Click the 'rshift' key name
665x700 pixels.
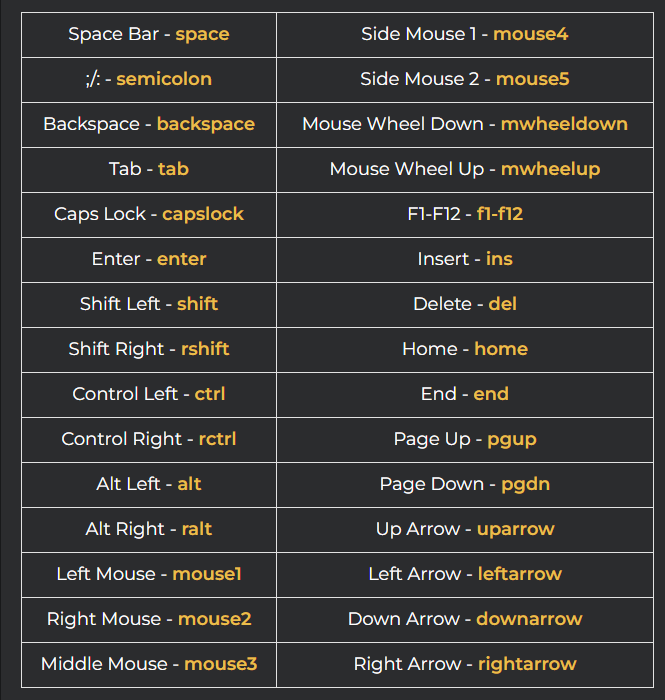[x=205, y=349]
